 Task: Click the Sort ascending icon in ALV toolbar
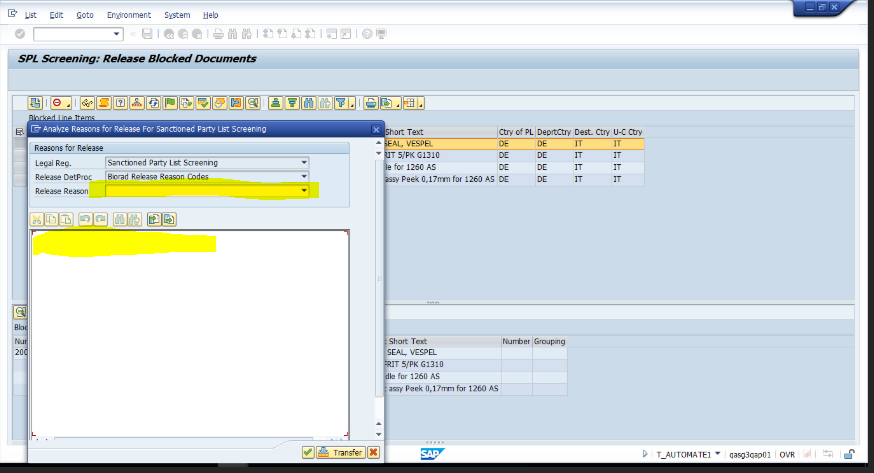[275, 103]
